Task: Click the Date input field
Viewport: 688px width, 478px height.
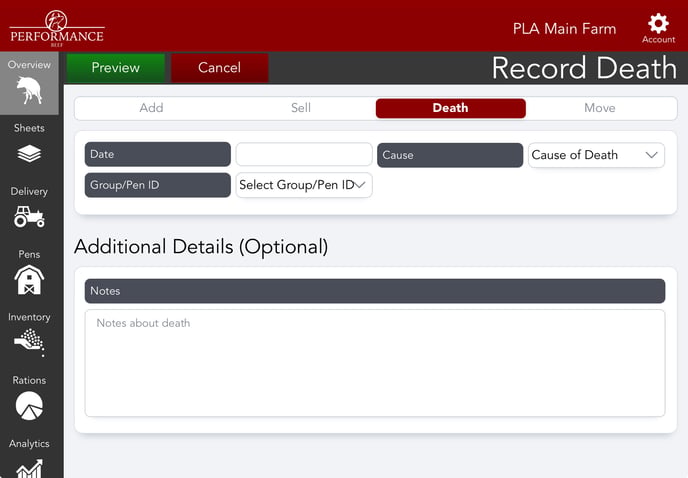Action: (x=303, y=155)
